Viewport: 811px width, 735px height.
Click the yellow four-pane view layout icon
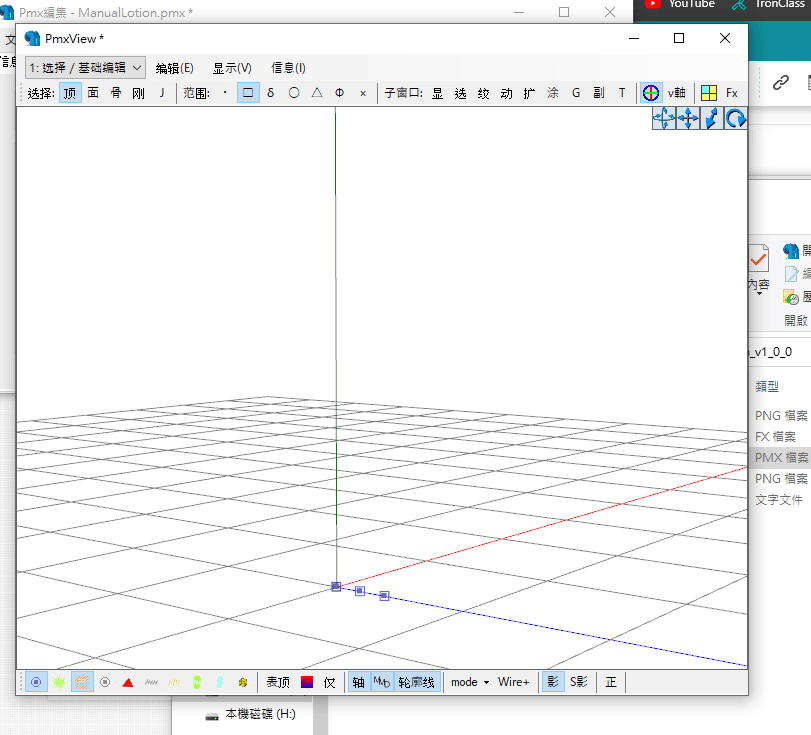[x=709, y=93]
